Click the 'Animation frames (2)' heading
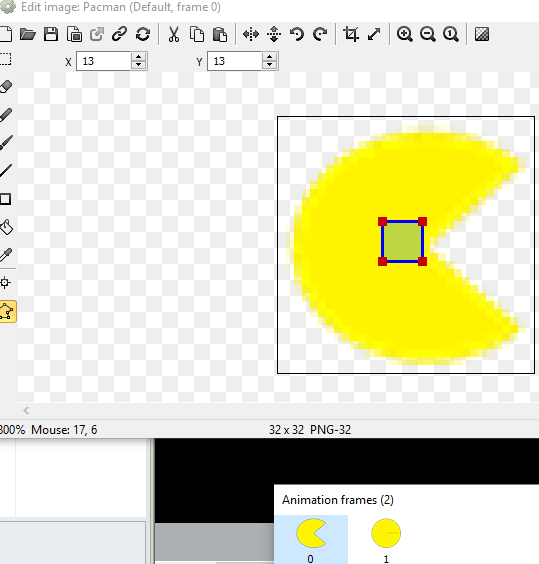Image resolution: width=539 pixels, height=564 pixels. click(x=338, y=500)
